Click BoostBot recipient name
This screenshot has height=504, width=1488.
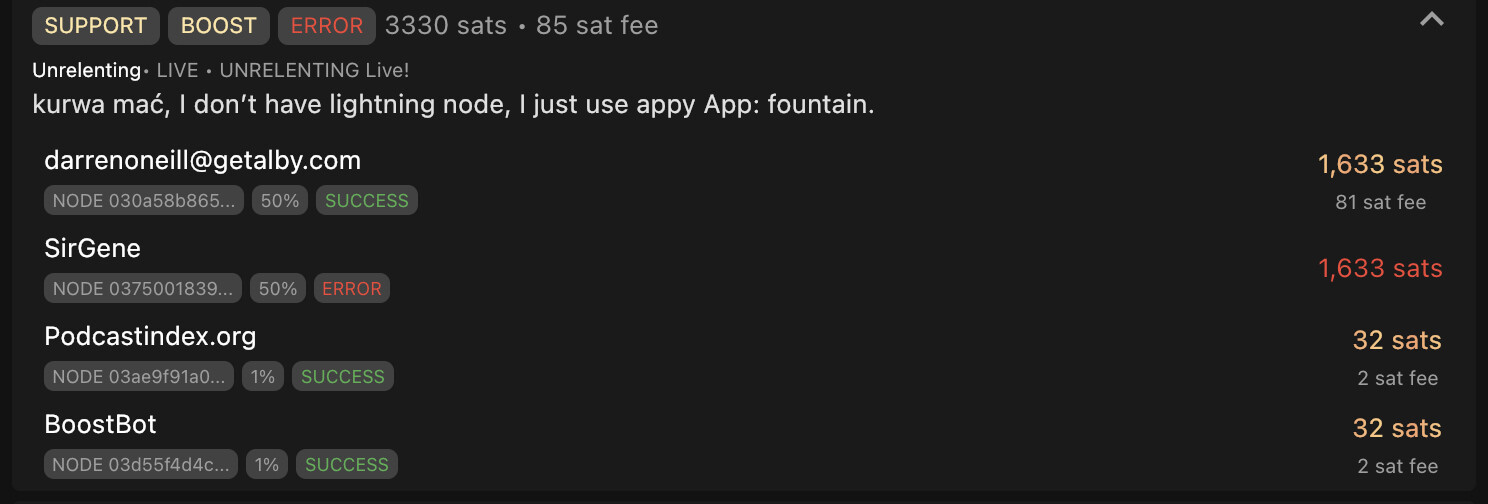point(100,424)
